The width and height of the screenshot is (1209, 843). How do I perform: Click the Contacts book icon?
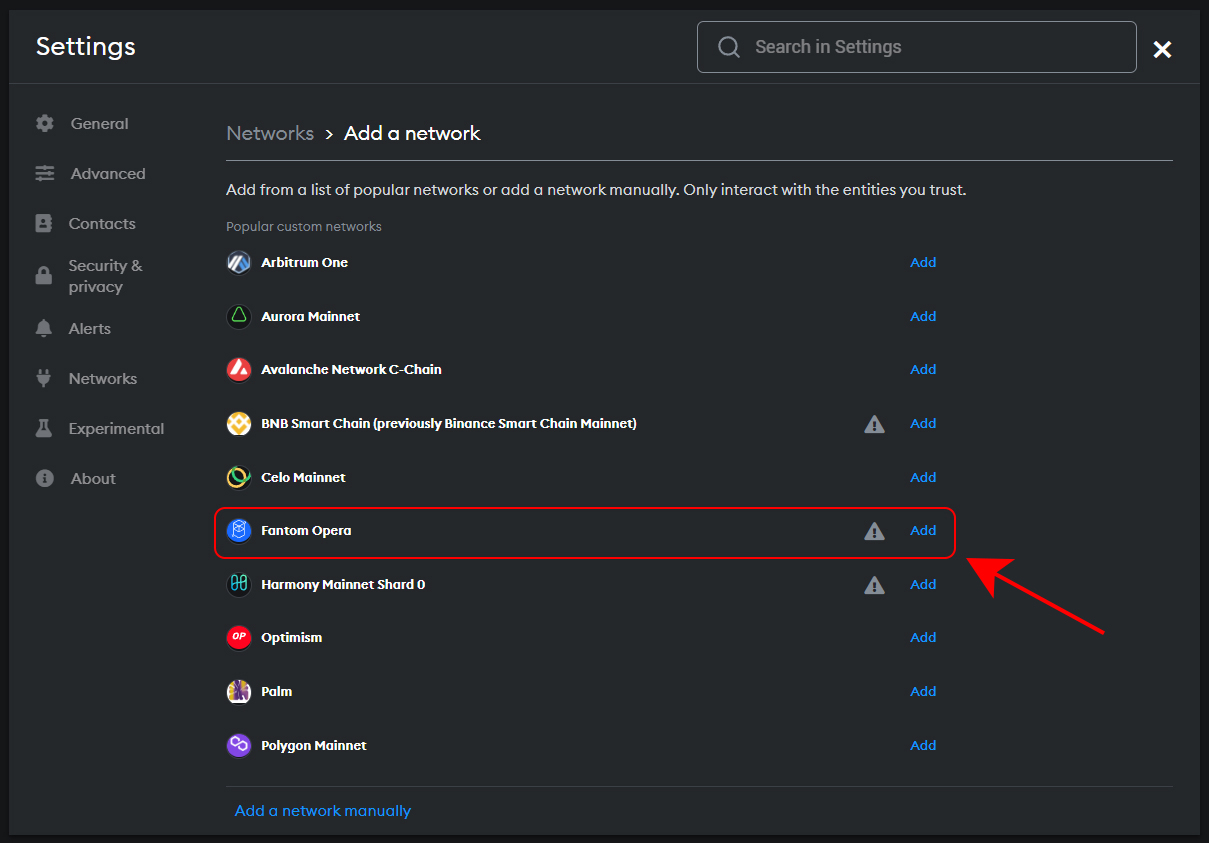[x=43, y=224]
